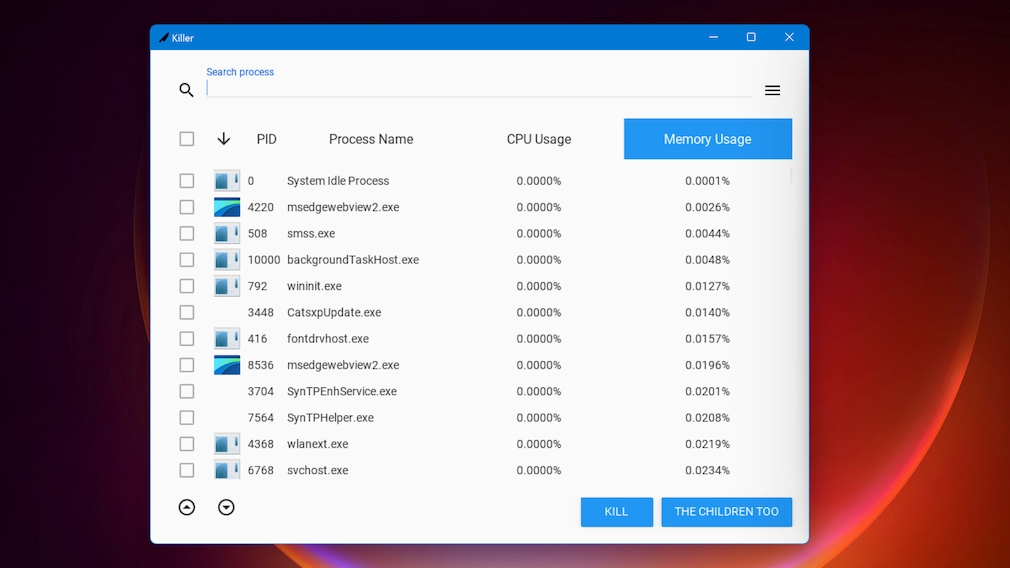The height and width of the screenshot is (568, 1010).
Task: Click memory value 0.0127%
Action: (707, 286)
